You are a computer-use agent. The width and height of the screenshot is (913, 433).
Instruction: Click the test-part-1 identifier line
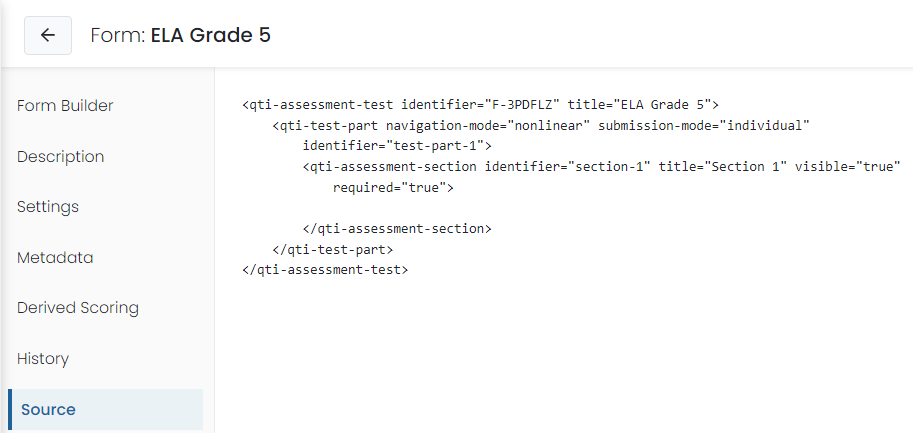pos(398,146)
